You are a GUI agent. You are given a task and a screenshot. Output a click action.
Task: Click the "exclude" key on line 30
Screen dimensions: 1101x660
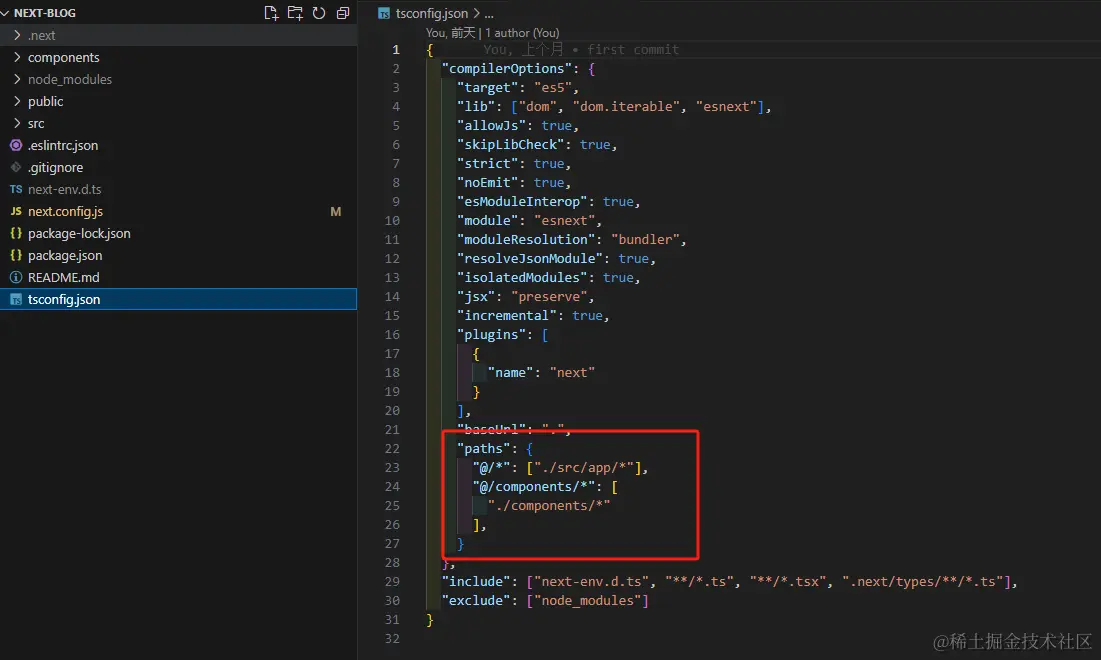point(476,600)
